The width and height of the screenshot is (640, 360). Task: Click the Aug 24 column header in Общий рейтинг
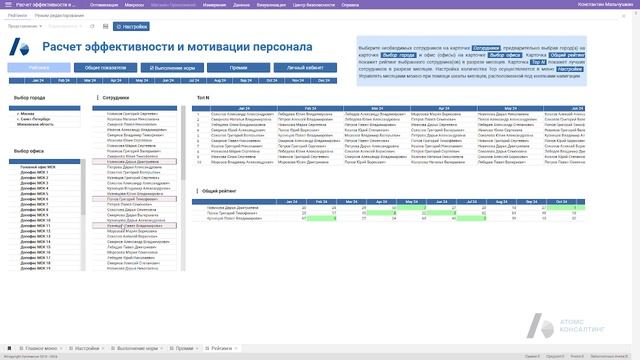501,202
